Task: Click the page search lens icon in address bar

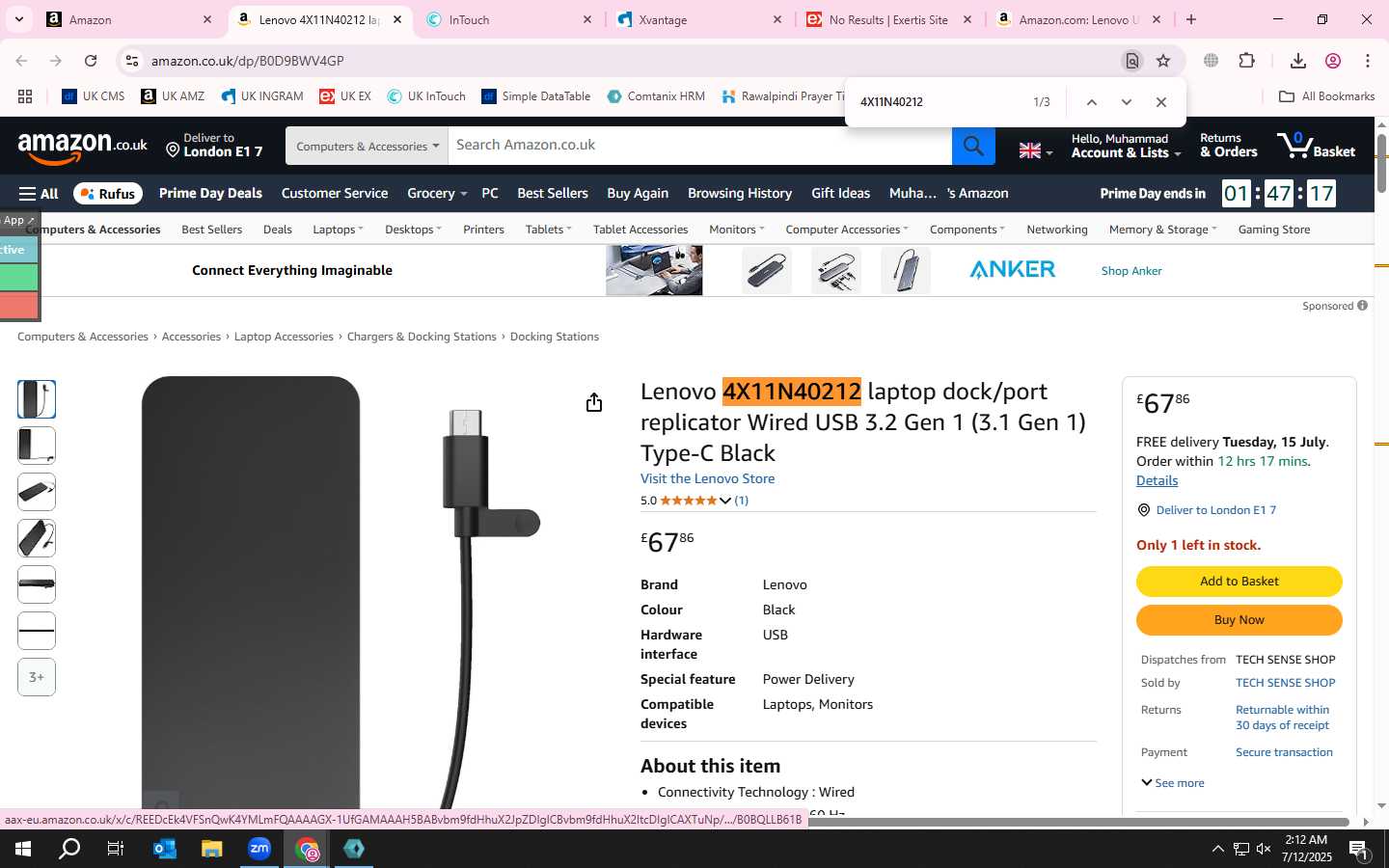Action: 1132,61
